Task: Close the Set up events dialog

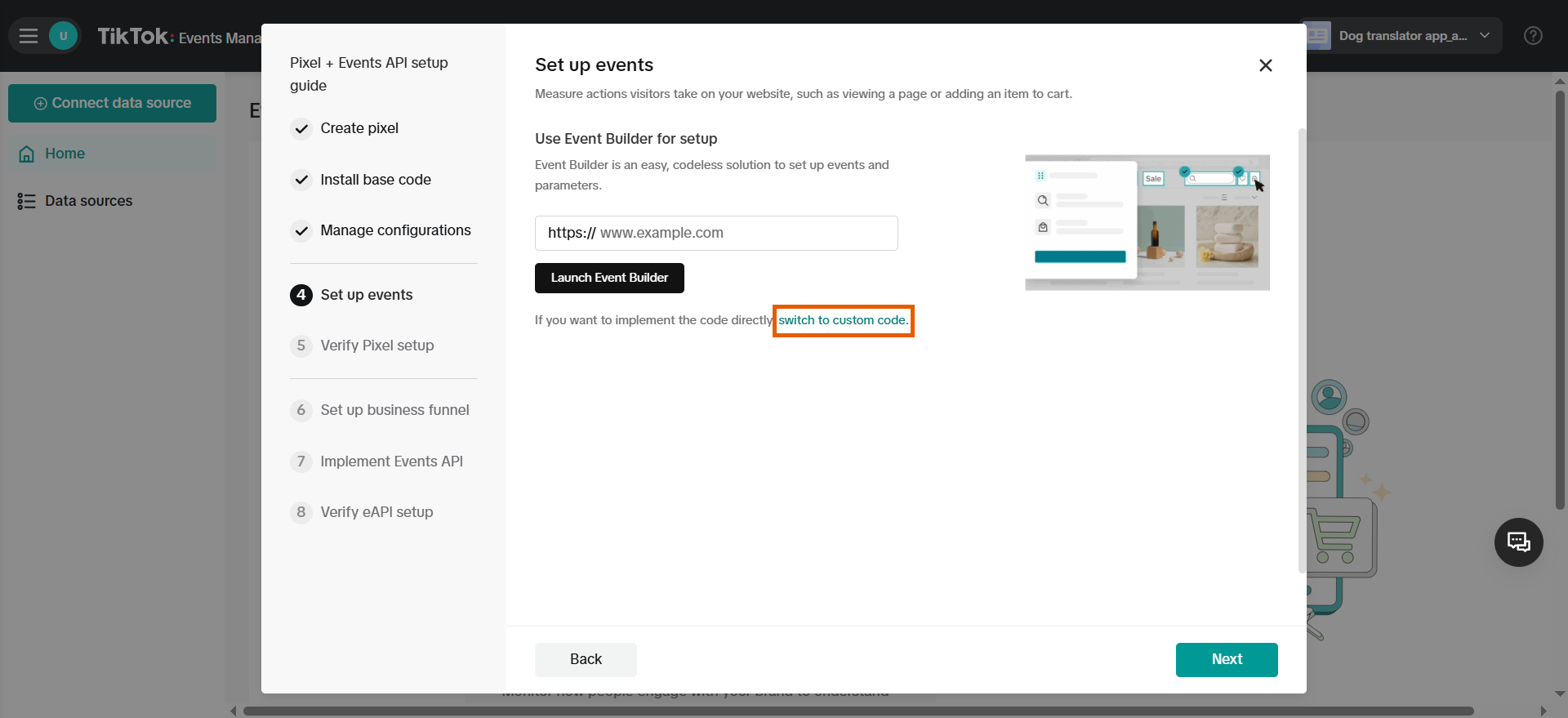Action: [x=1266, y=65]
